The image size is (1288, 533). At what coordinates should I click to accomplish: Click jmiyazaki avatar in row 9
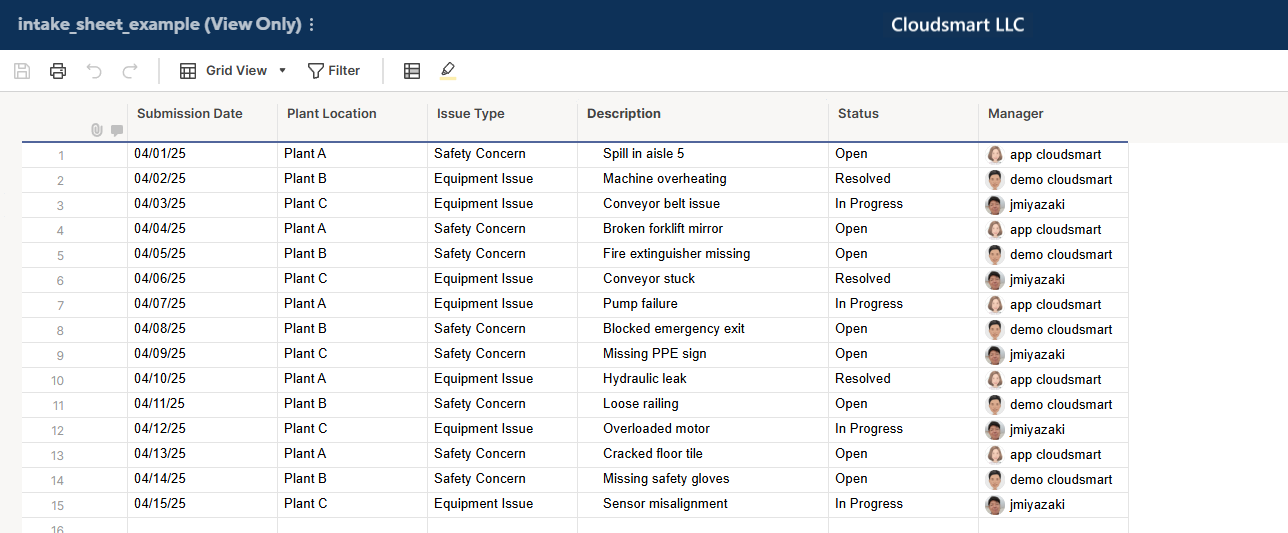pyautogui.click(x=995, y=355)
